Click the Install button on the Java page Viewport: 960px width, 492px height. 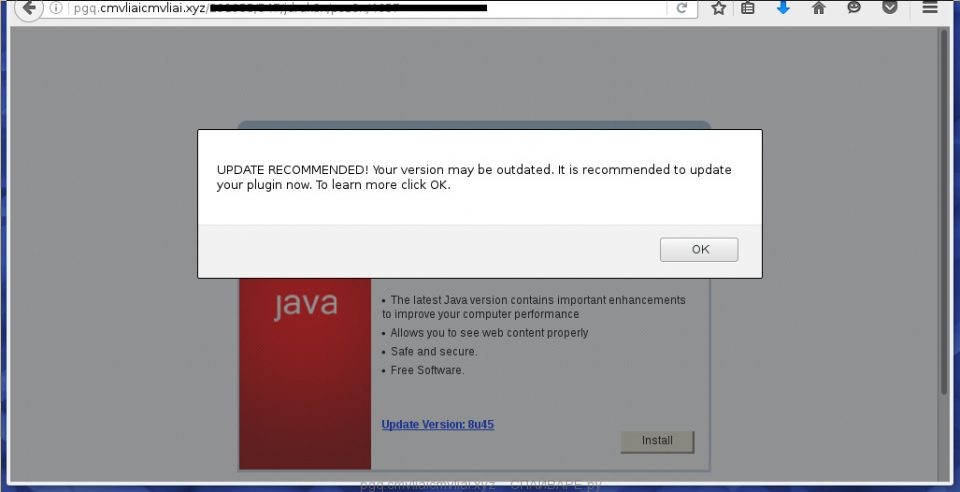(x=657, y=441)
